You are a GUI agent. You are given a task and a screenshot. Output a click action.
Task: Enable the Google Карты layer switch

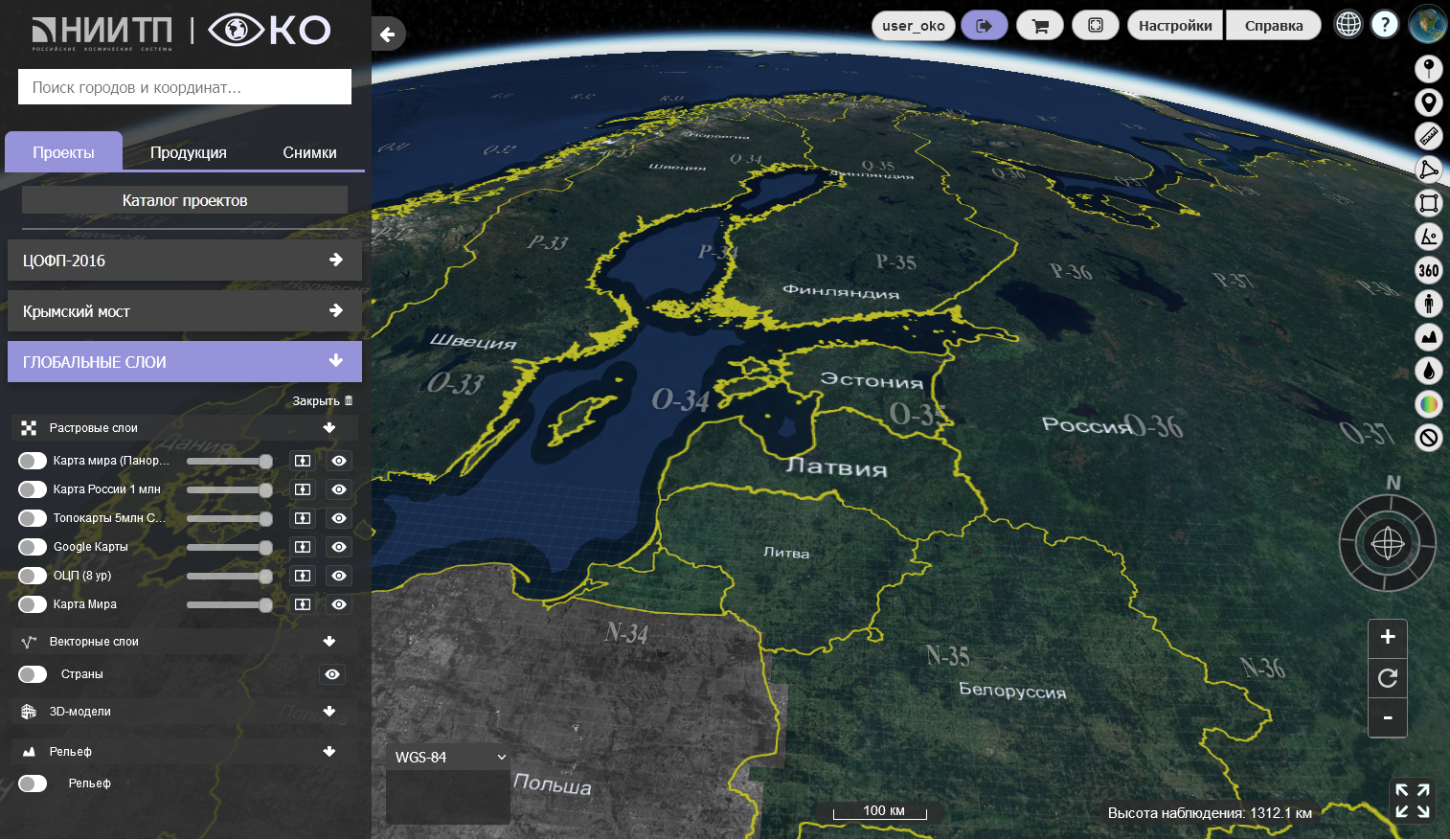[33, 547]
